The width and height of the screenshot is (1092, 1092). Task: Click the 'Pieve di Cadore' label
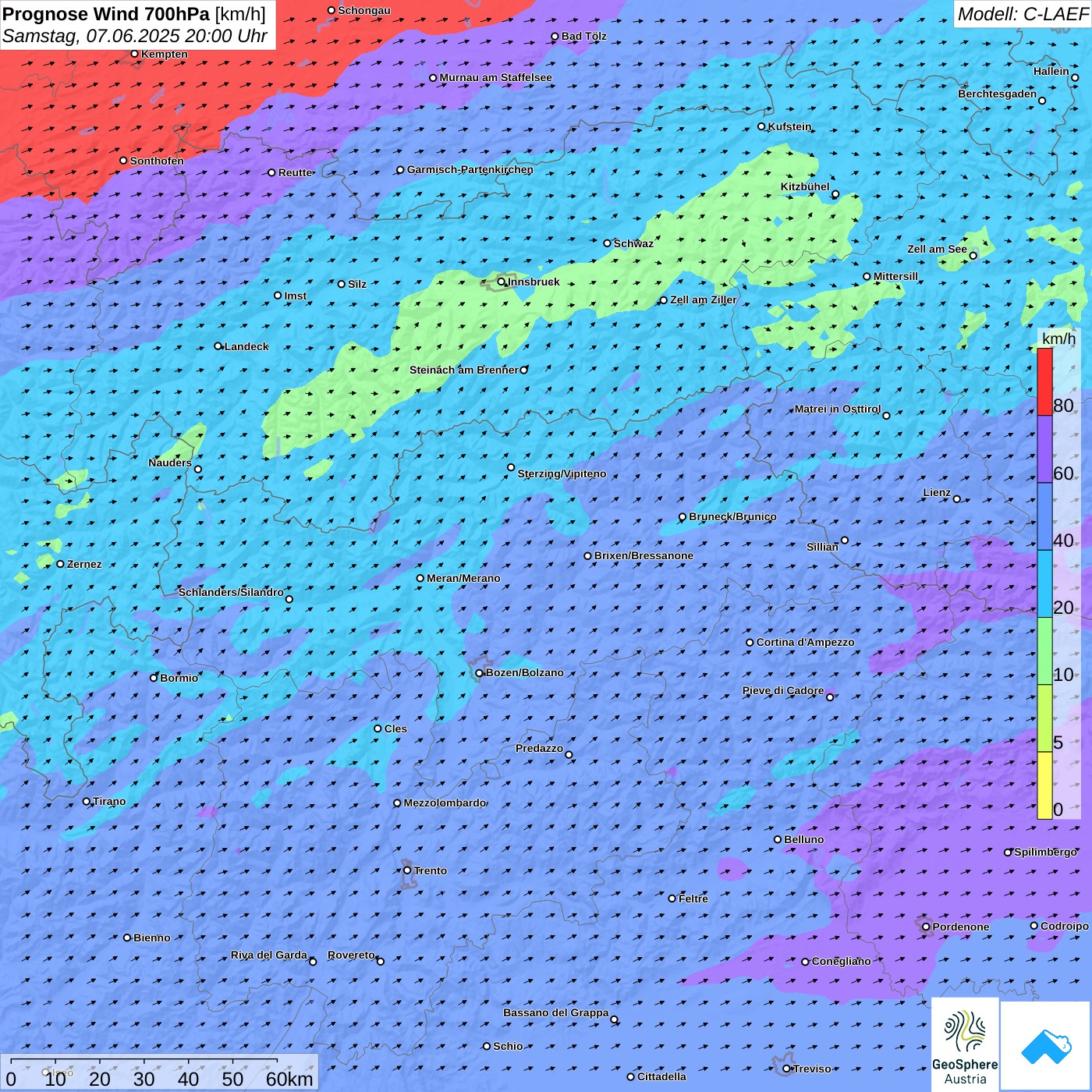click(783, 690)
